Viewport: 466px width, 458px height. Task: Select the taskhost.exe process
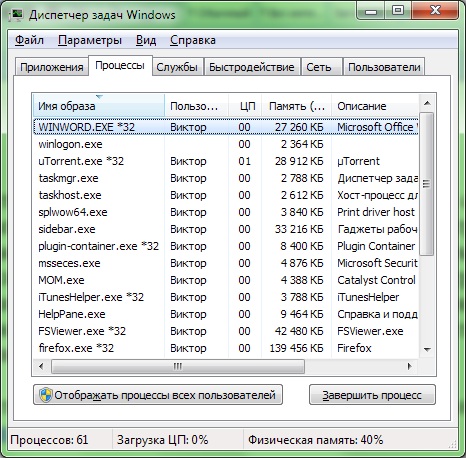point(226,195)
